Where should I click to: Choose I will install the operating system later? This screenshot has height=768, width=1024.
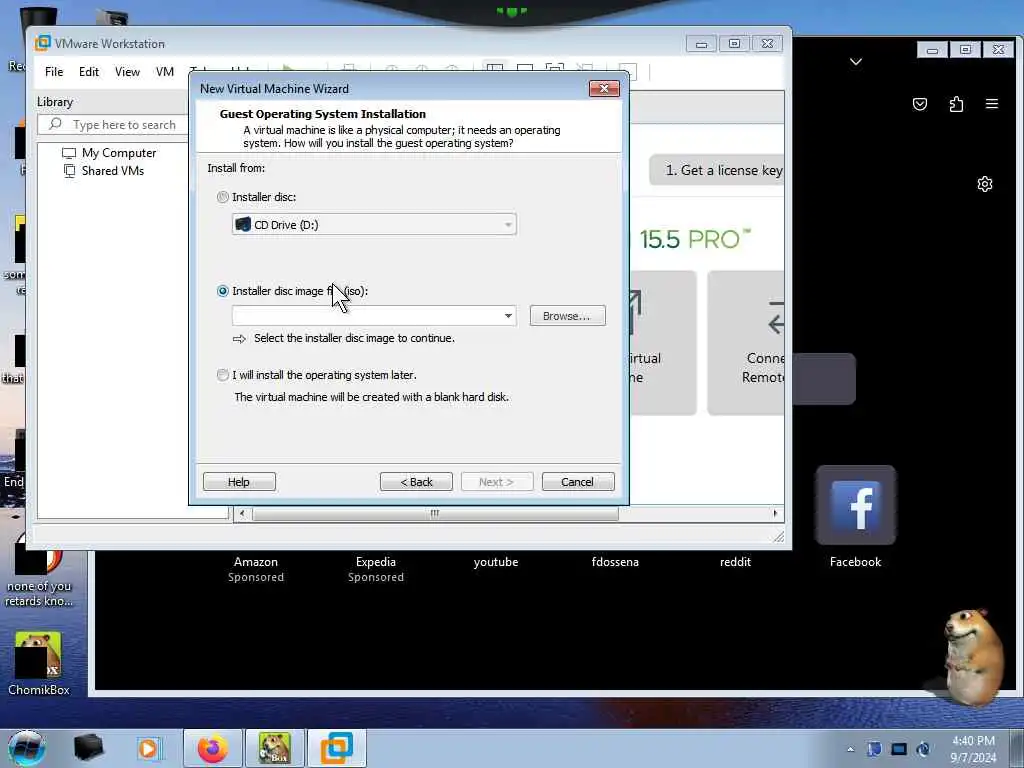[223, 375]
